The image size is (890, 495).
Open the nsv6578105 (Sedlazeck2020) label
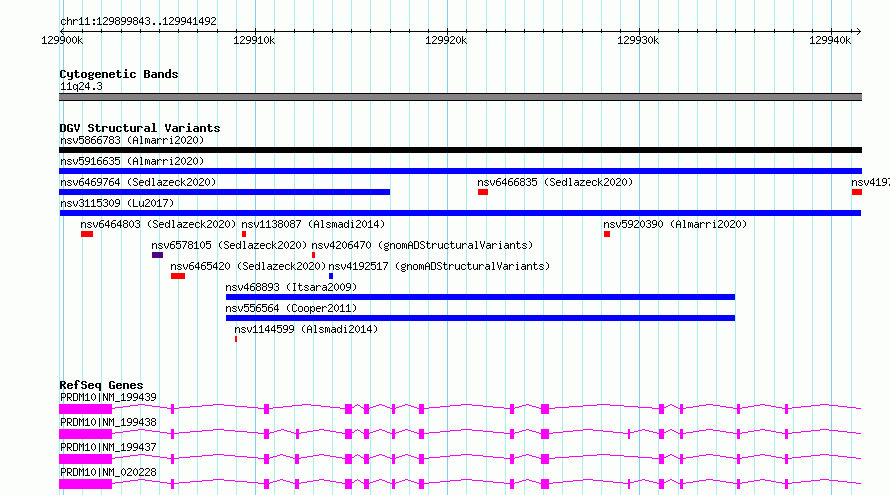(229, 245)
